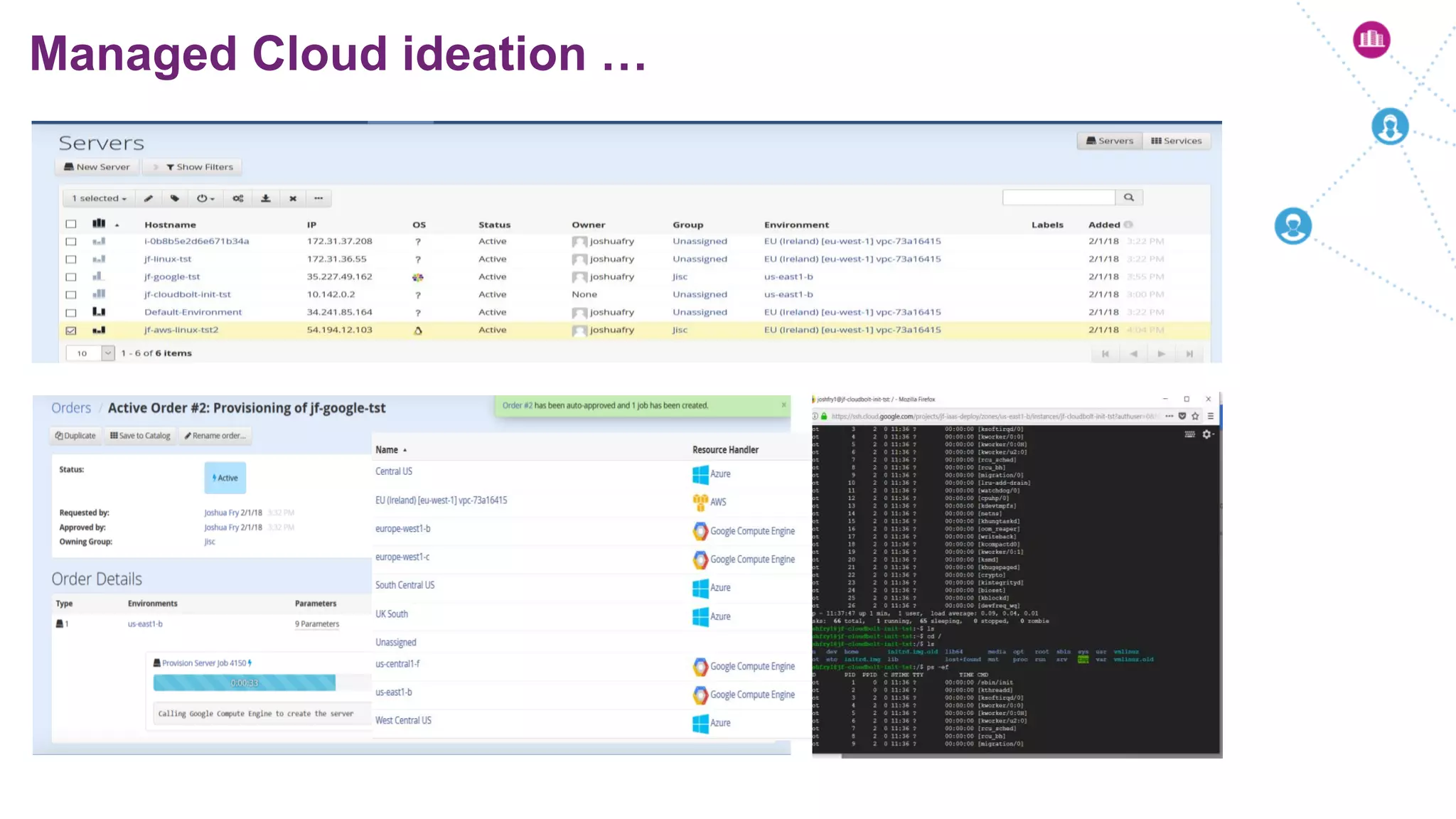This screenshot has width=1456, height=819.
Task: Sort by Name column arrow
Action: point(405,450)
